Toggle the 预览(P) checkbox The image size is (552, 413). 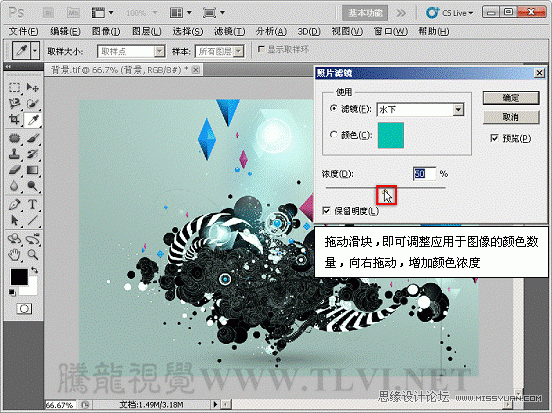pyautogui.click(x=494, y=138)
